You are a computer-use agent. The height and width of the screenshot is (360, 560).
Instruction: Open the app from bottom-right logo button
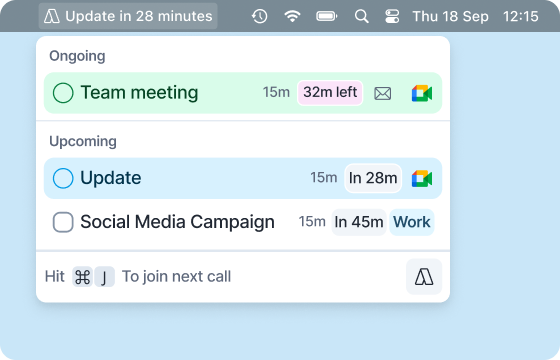point(424,277)
